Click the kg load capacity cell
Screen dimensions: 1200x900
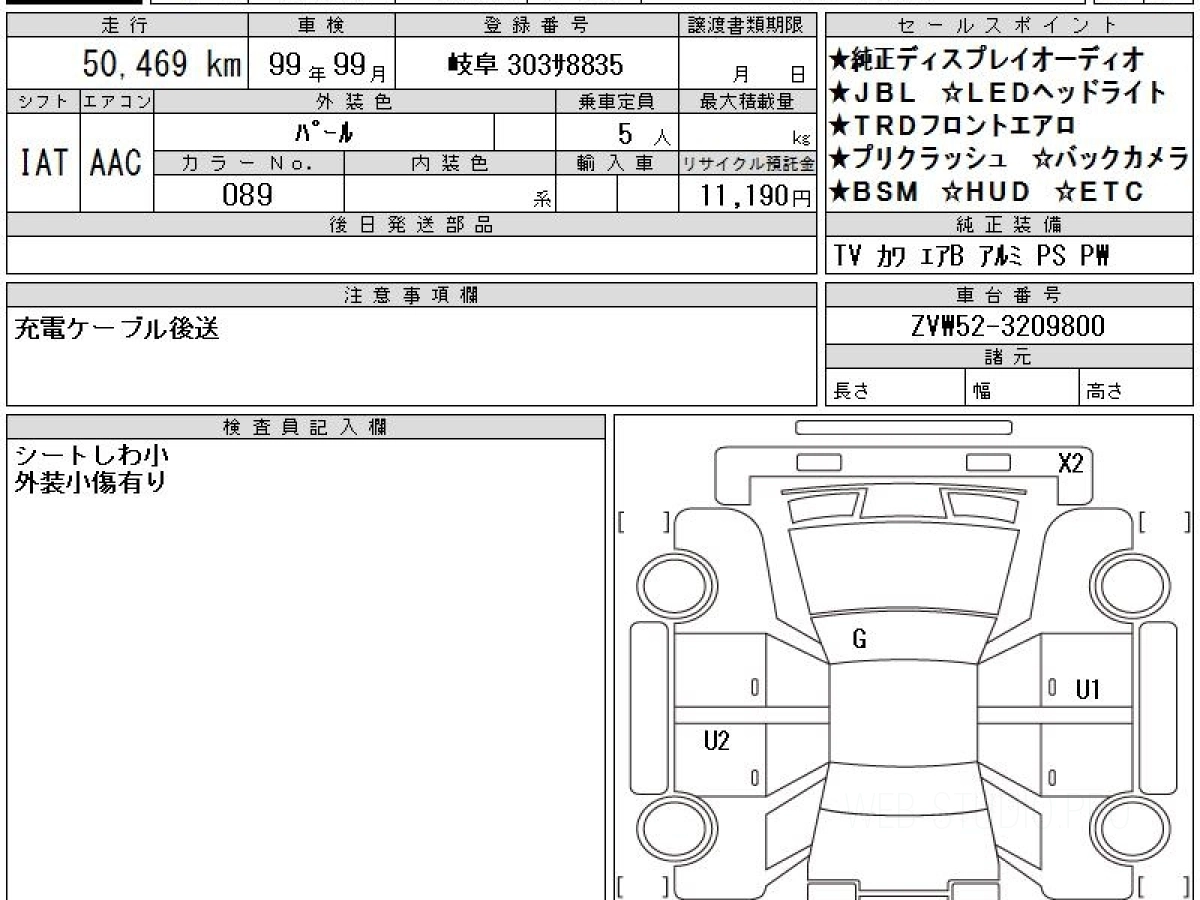click(747, 133)
